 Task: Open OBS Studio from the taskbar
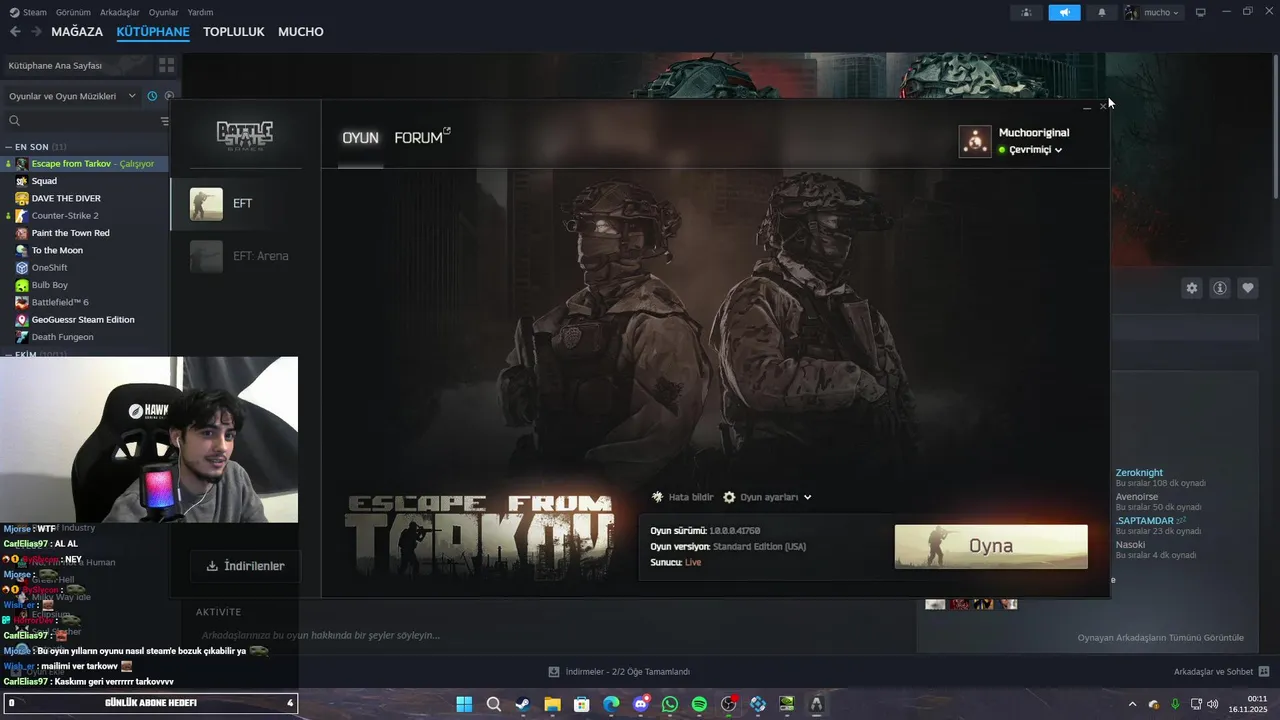point(728,704)
